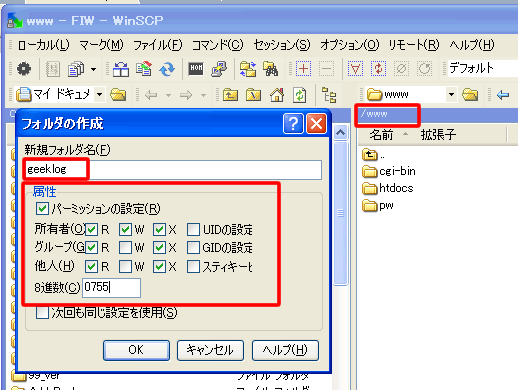Expand the back history dropdown arrow

click(168, 96)
